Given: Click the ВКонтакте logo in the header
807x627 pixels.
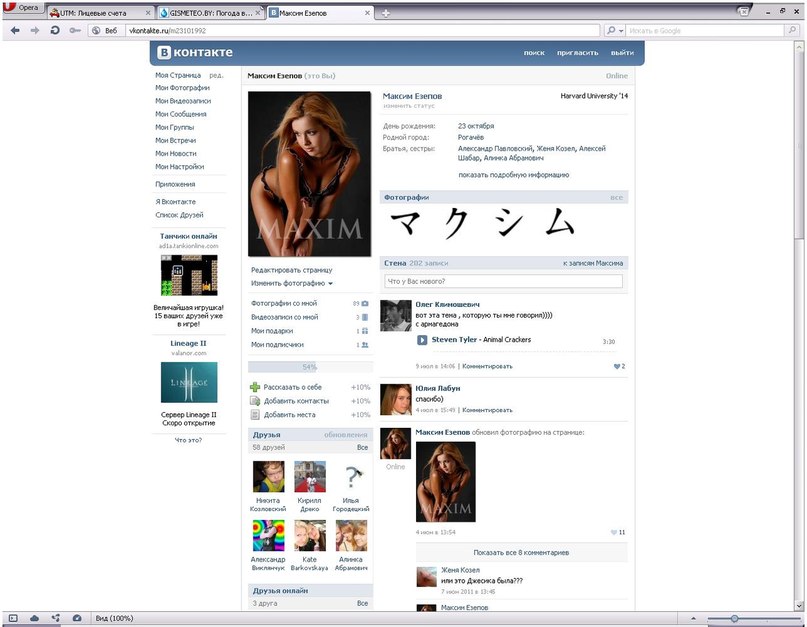Looking at the screenshot, I should (x=194, y=52).
